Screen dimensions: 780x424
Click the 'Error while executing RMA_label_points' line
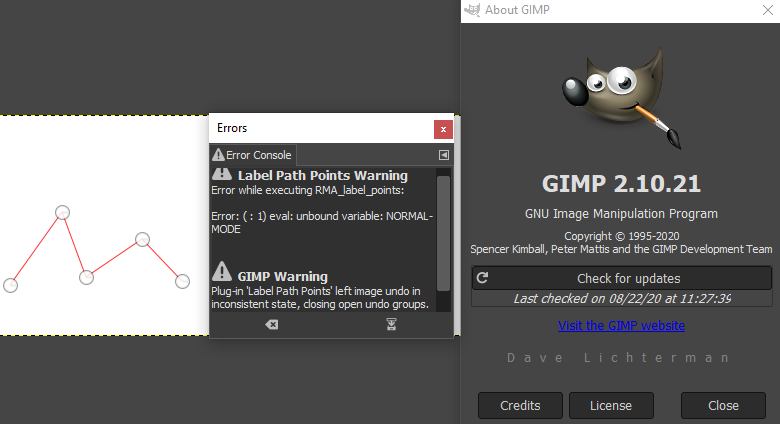[x=307, y=190]
